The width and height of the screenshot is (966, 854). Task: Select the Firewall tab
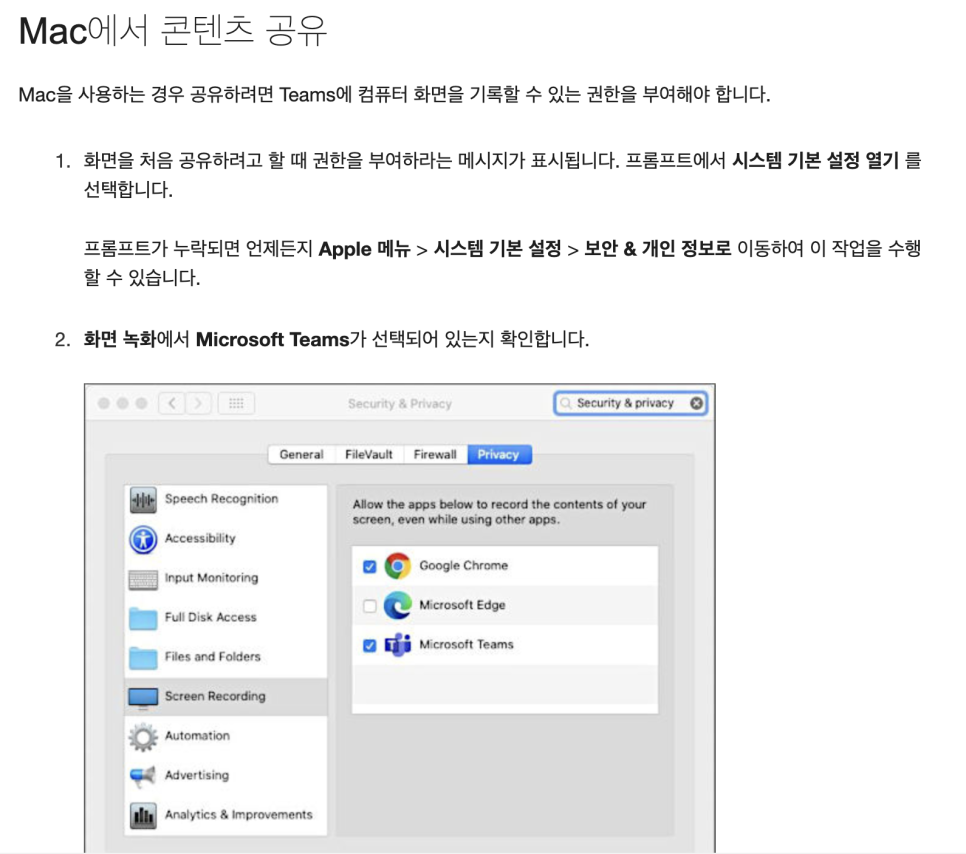(x=435, y=455)
